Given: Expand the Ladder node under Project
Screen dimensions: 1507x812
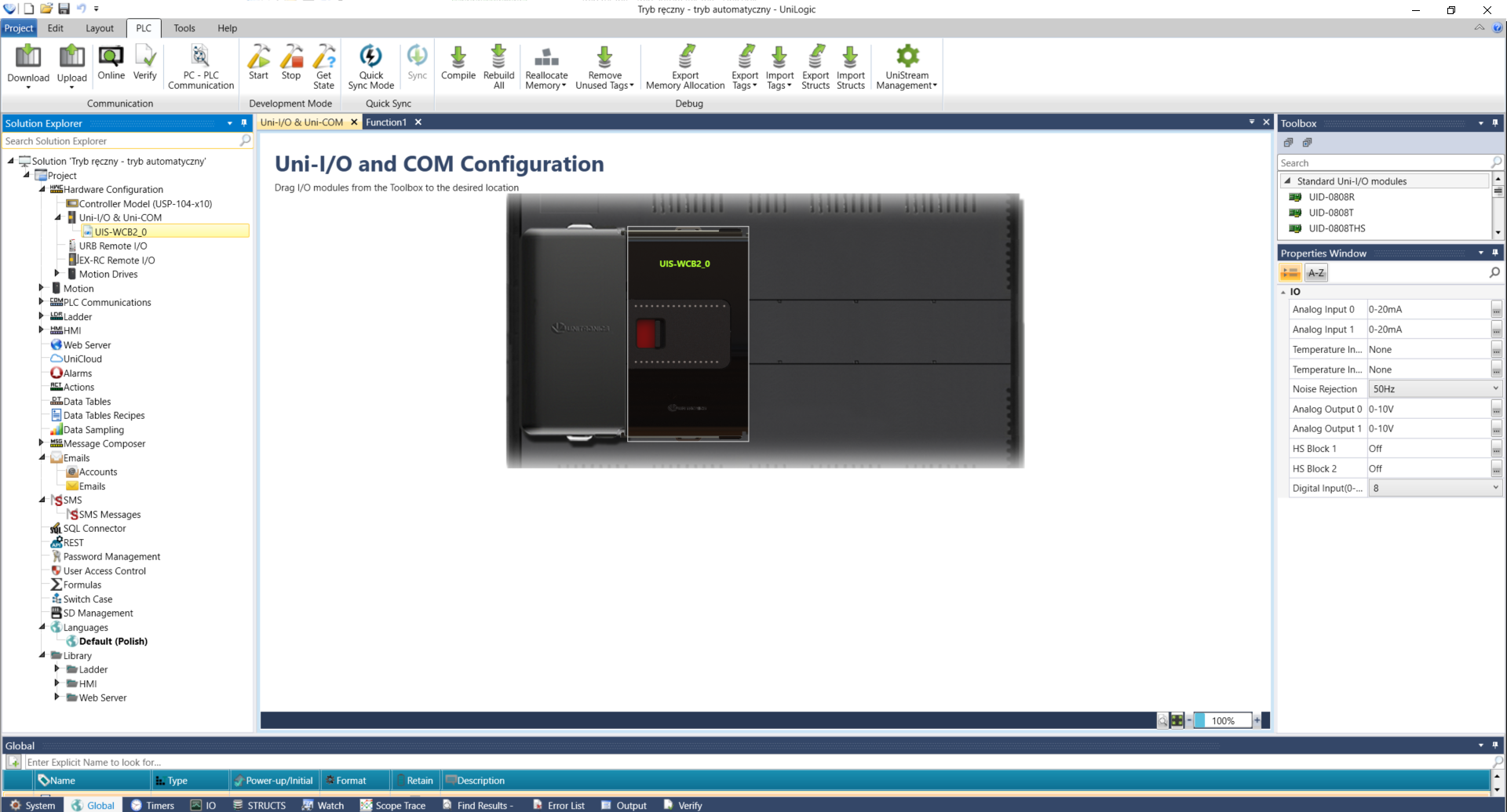Looking at the screenshot, I should pos(42,316).
